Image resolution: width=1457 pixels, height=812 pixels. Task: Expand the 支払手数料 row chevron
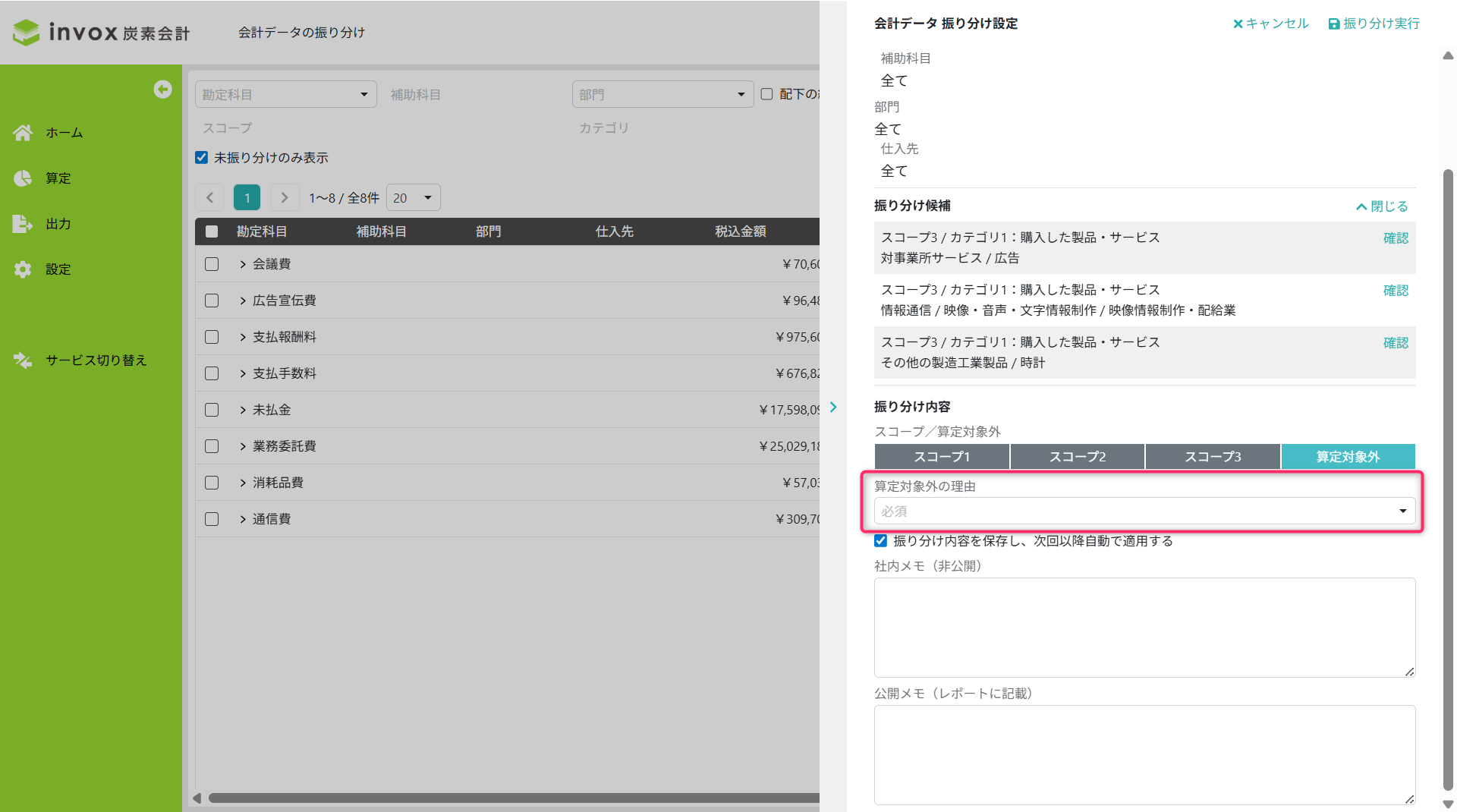pyautogui.click(x=243, y=373)
